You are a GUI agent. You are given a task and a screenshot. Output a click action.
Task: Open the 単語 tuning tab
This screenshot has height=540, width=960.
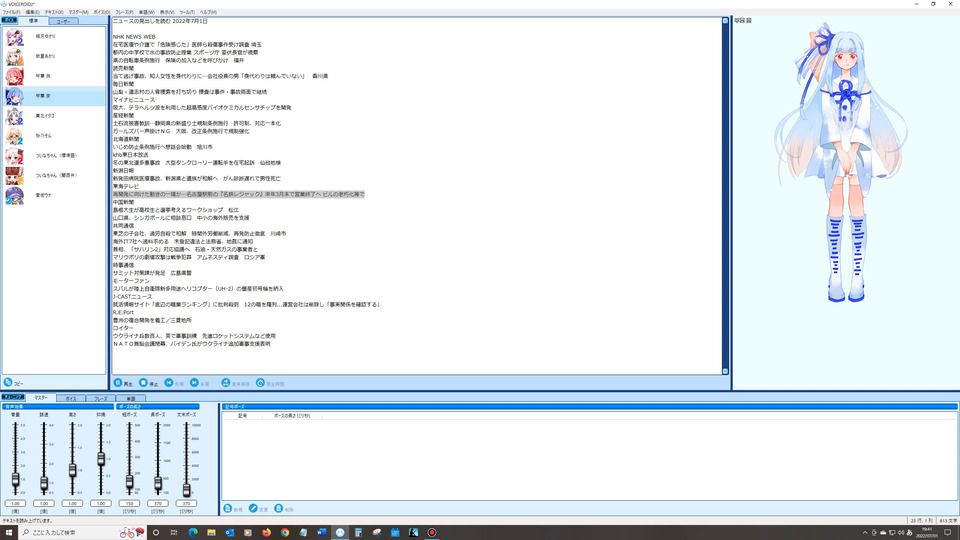point(131,399)
